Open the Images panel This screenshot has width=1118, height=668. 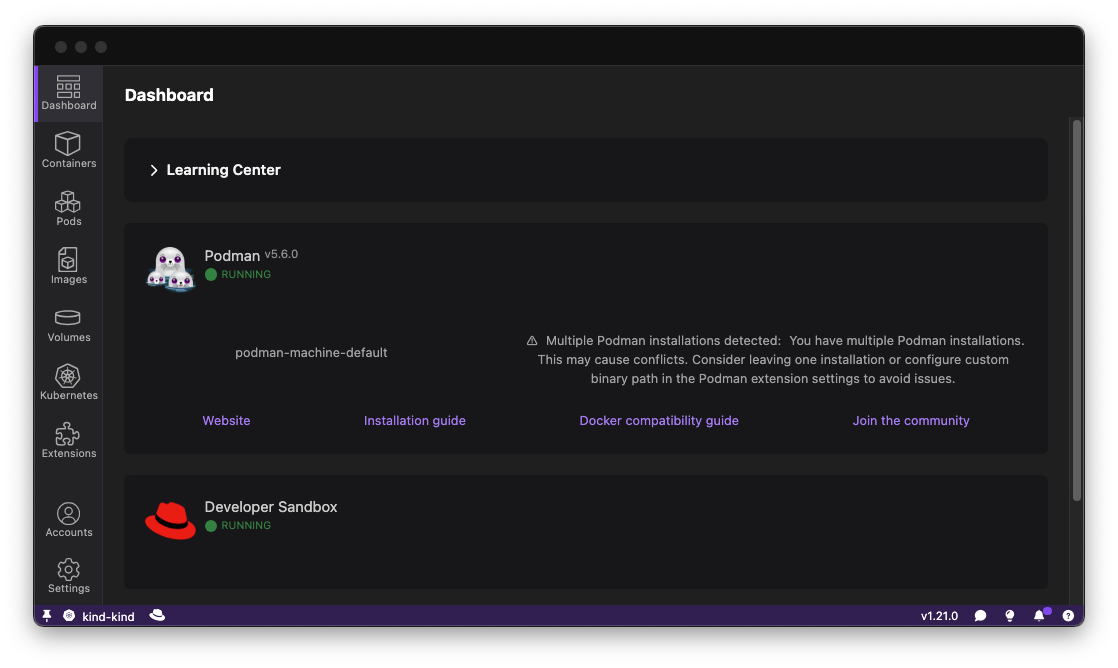click(x=68, y=266)
